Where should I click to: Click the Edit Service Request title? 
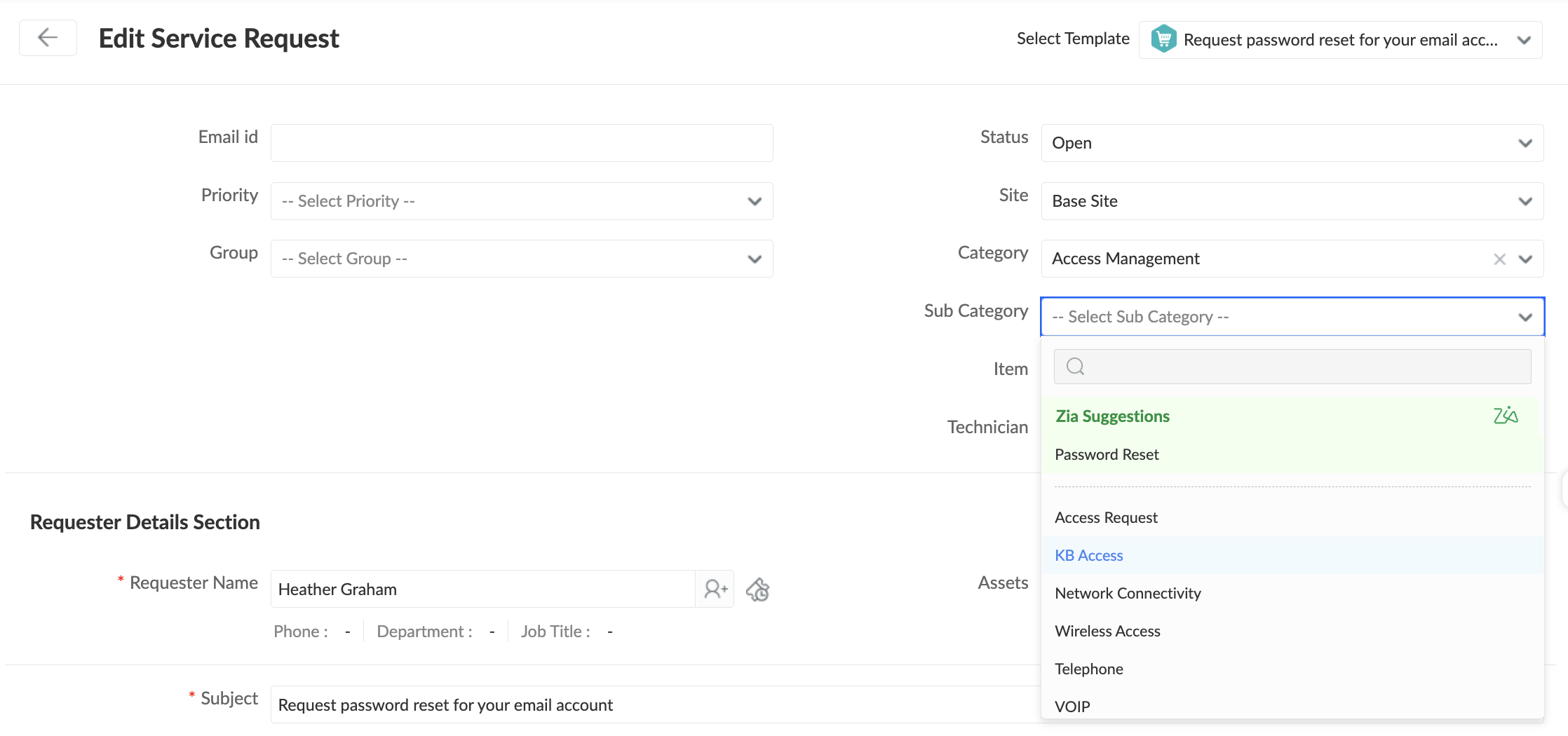click(219, 39)
